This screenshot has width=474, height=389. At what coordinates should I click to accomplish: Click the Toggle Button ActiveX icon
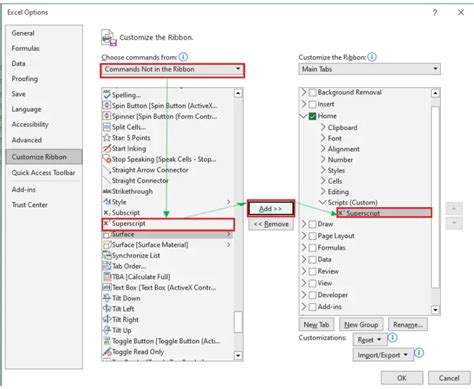coord(107,341)
